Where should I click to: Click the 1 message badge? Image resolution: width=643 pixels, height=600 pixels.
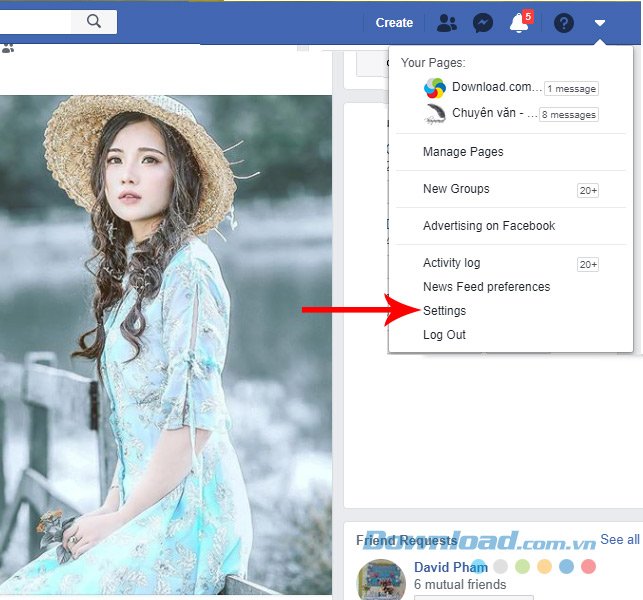pyautogui.click(x=571, y=89)
